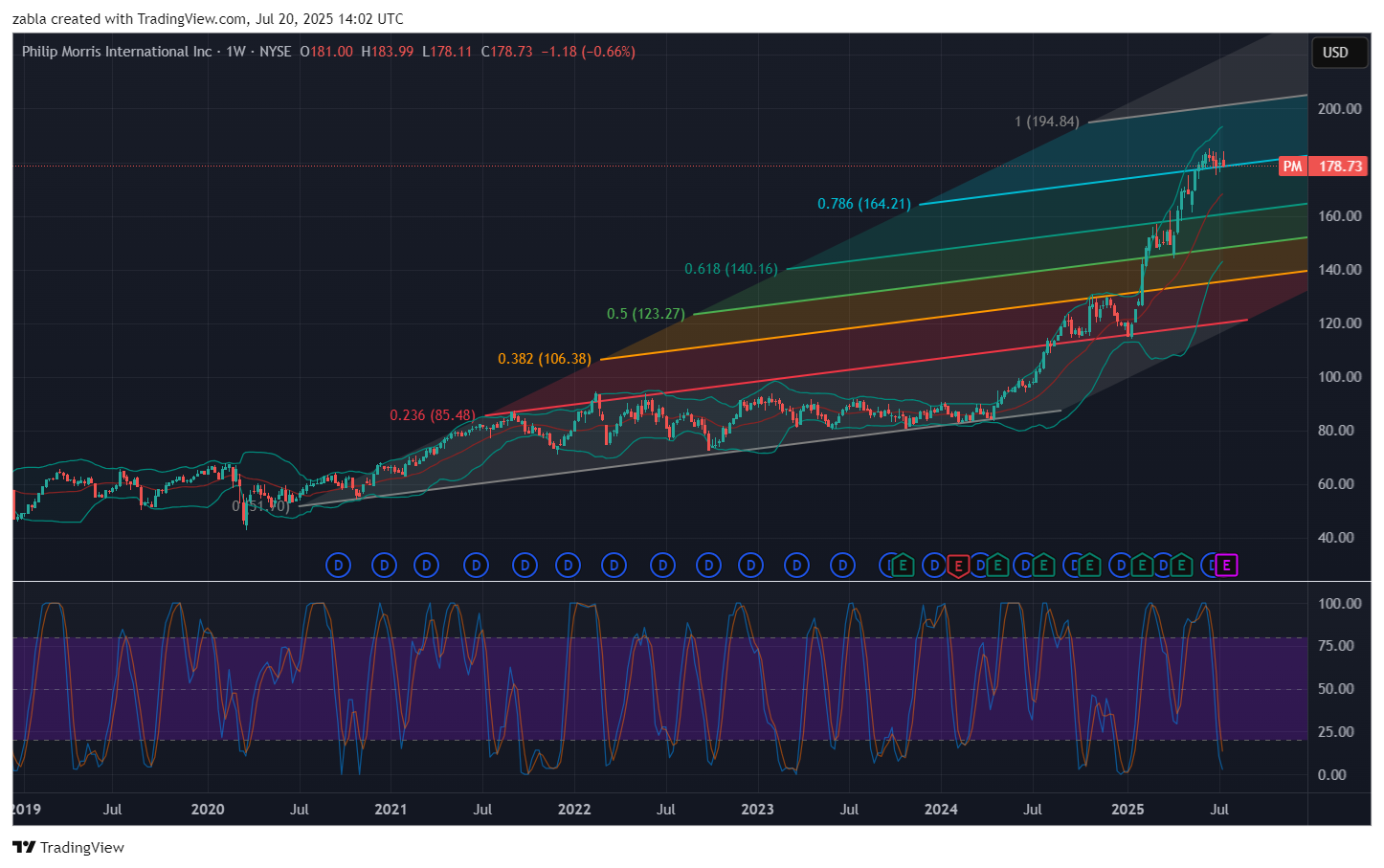The width and height of the screenshot is (1384, 868).
Task: Click the 160.00 price axis label
Action: pos(1339,215)
